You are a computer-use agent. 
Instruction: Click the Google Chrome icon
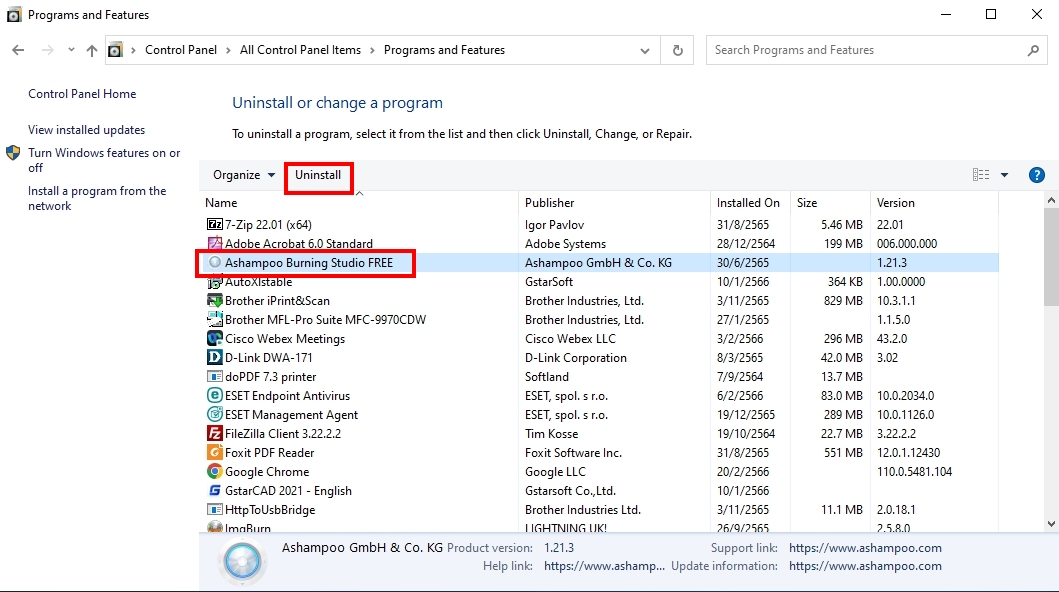point(215,471)
